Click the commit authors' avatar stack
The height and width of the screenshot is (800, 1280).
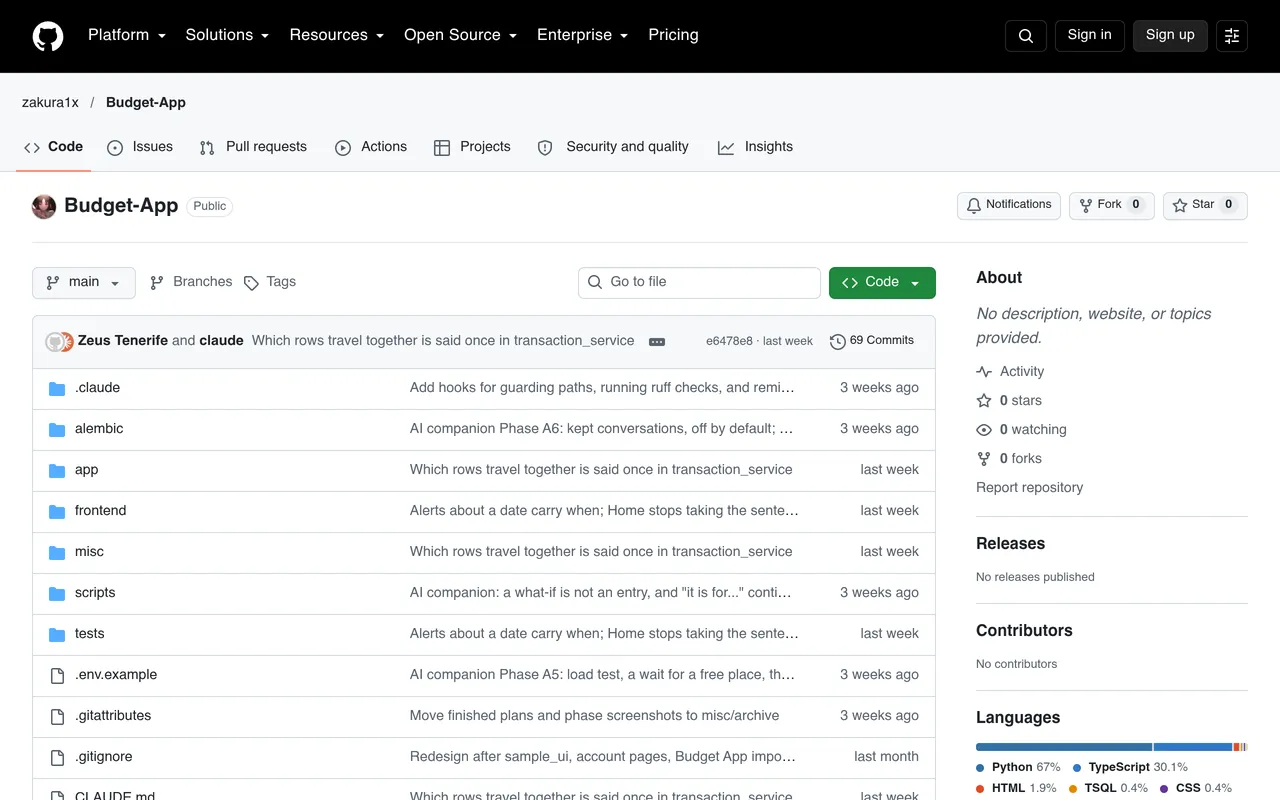click(x=60, y=341)
